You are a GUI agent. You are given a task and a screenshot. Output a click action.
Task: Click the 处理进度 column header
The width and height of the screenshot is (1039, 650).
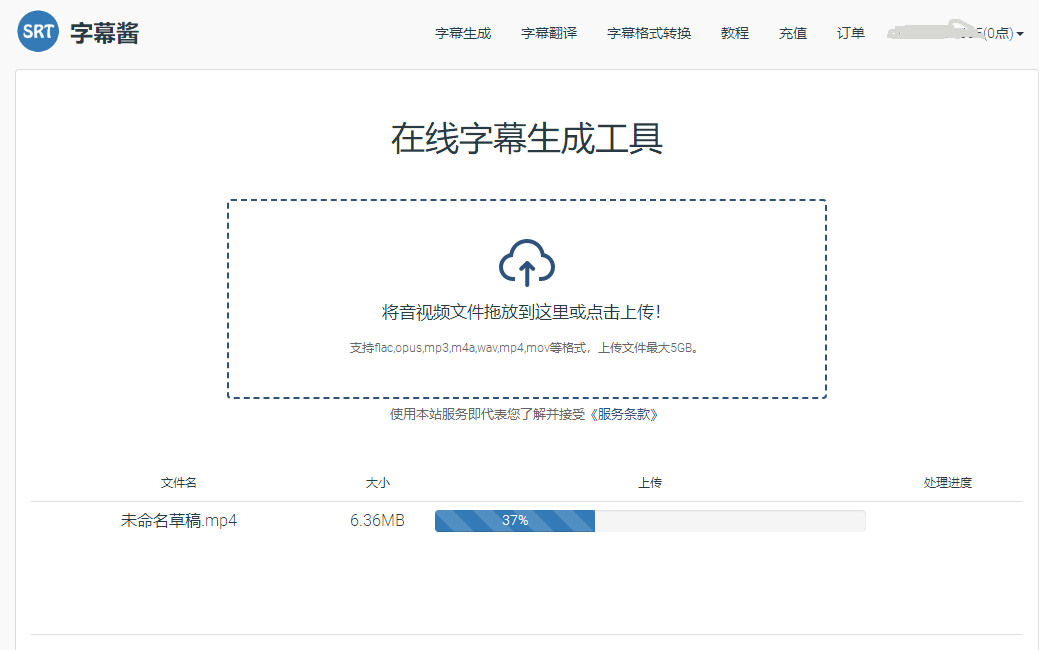(x=947, y=482)
